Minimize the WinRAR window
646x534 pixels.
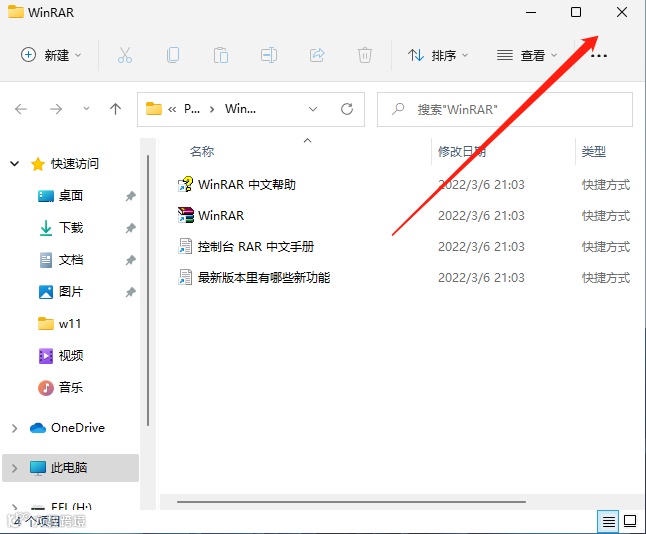pos(531,12)
